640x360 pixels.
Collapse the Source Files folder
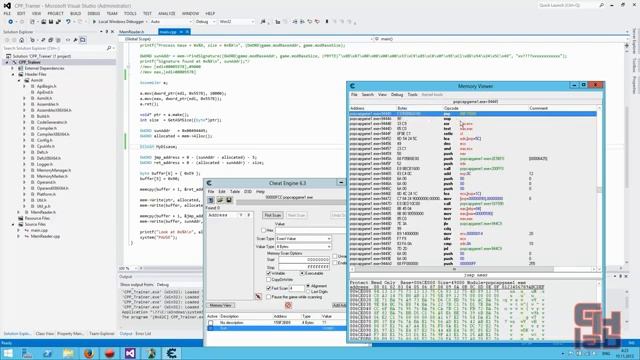click(x=13, y=224)
